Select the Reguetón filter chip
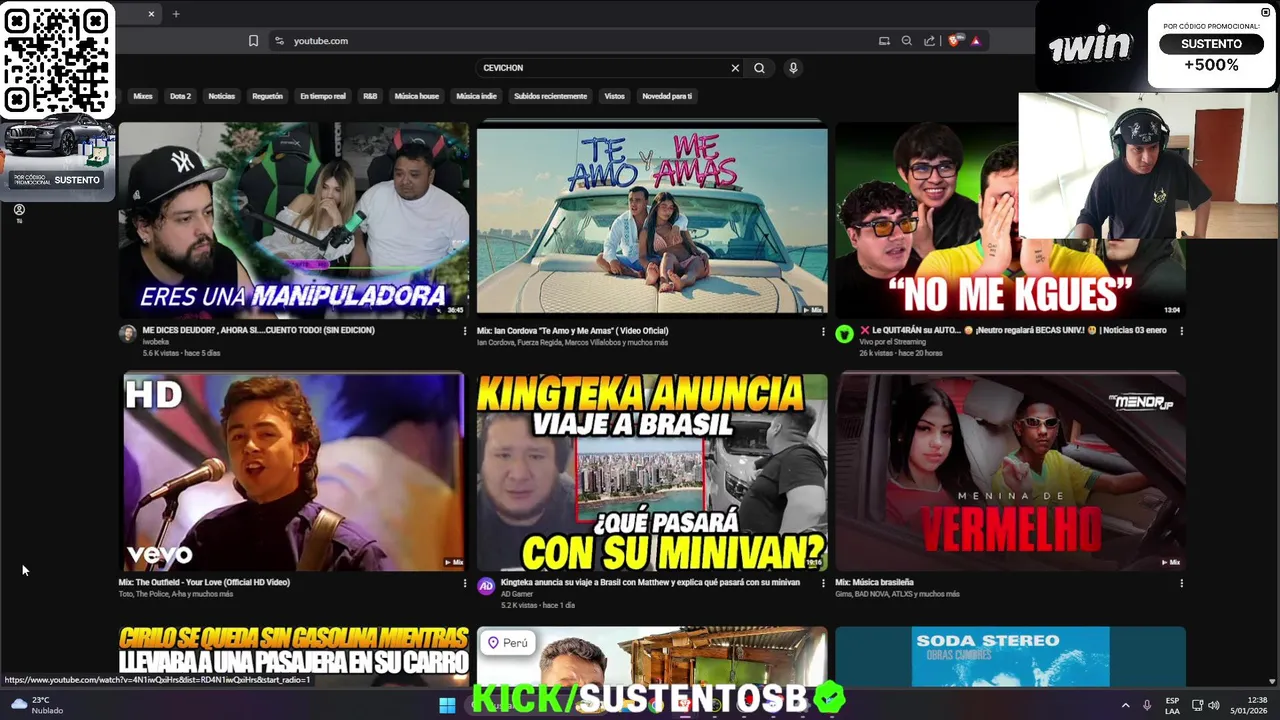The width and height of the screenshot is (1280, 720). 267,96
